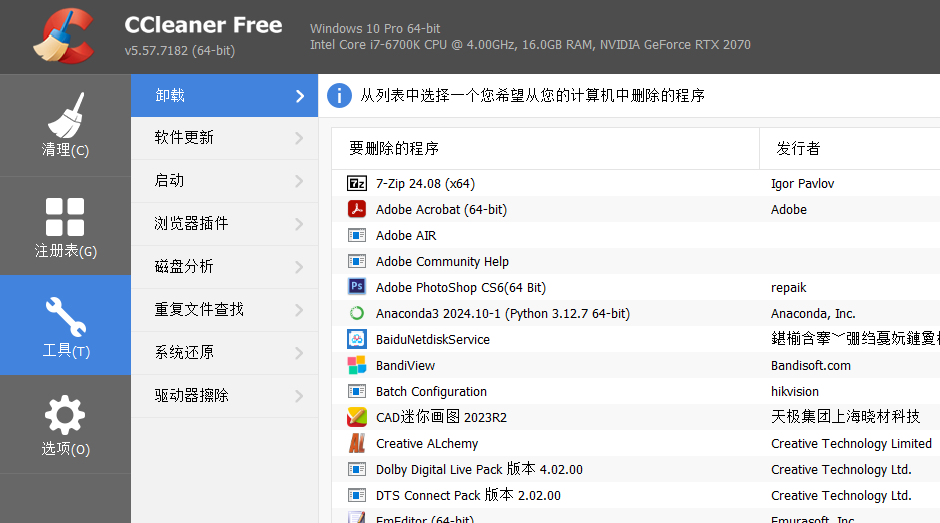
Task: Click the chevron beside 浏览器插件
Action: (299, 224)
